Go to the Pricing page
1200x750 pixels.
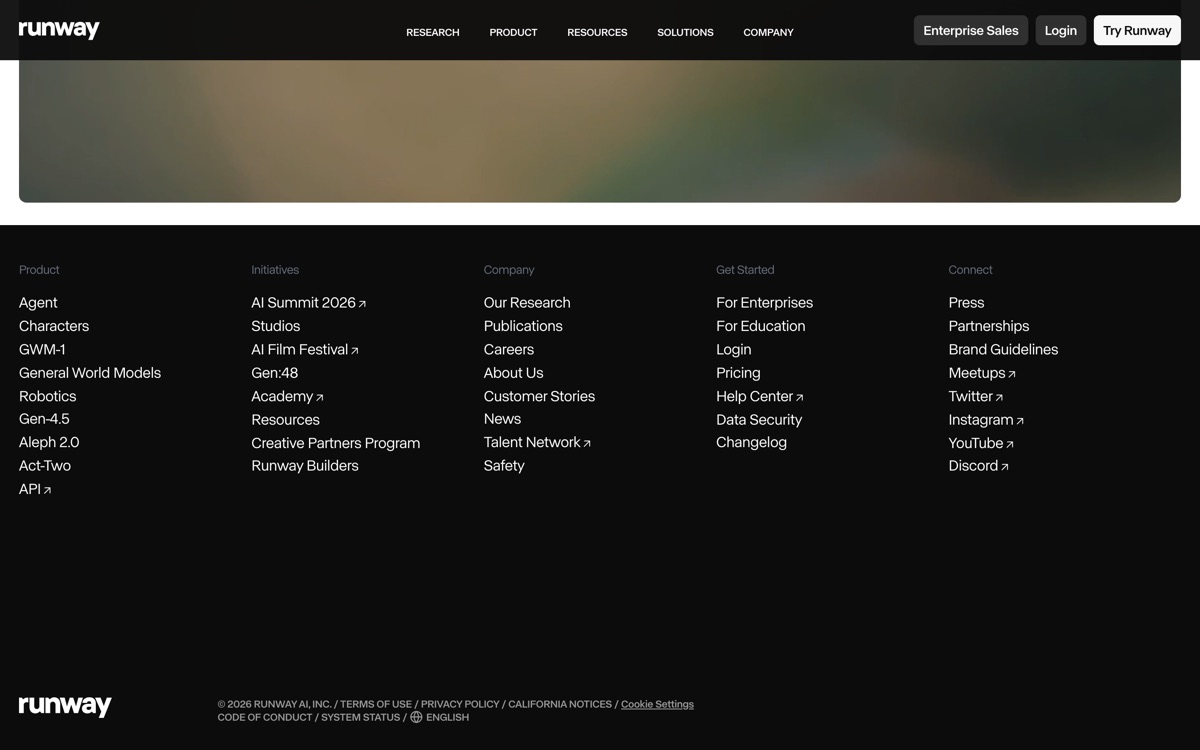tap(738, 372)
